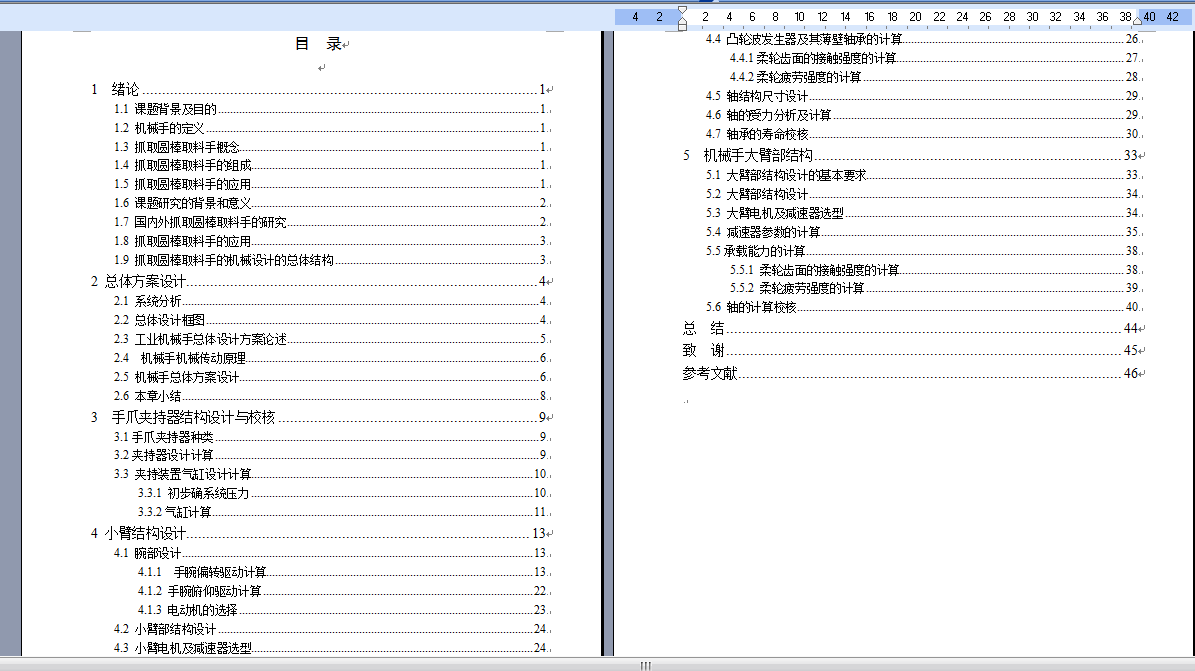
Task: Click entry 5.2 大臂部结构设计
Action: [923, 194]
